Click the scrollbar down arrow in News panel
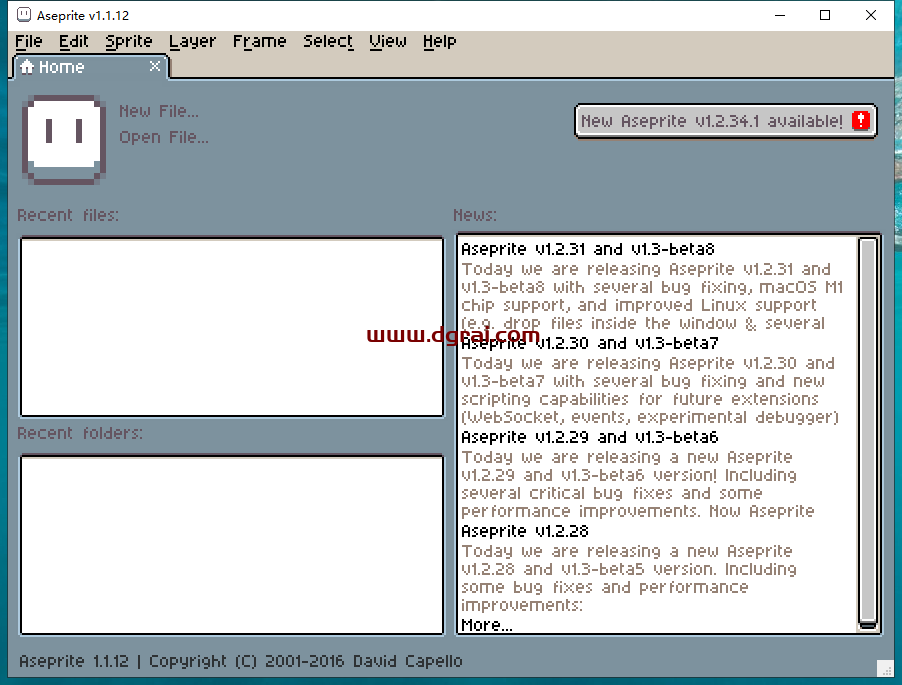 (869, 625)
